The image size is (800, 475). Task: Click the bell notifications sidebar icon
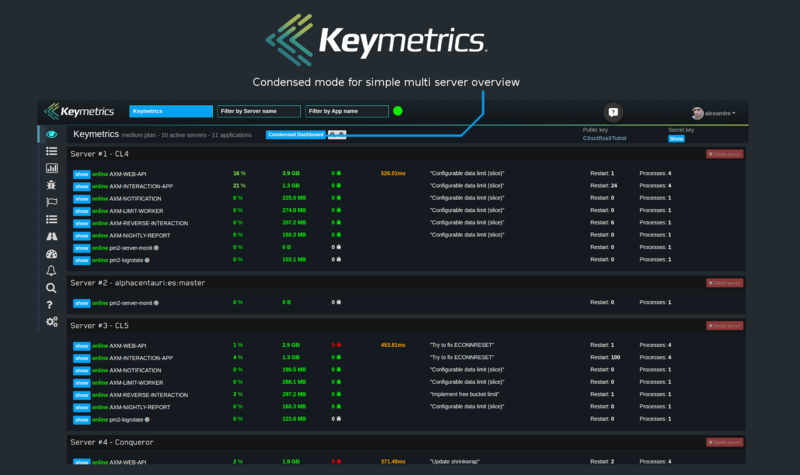tap(51, 270)
